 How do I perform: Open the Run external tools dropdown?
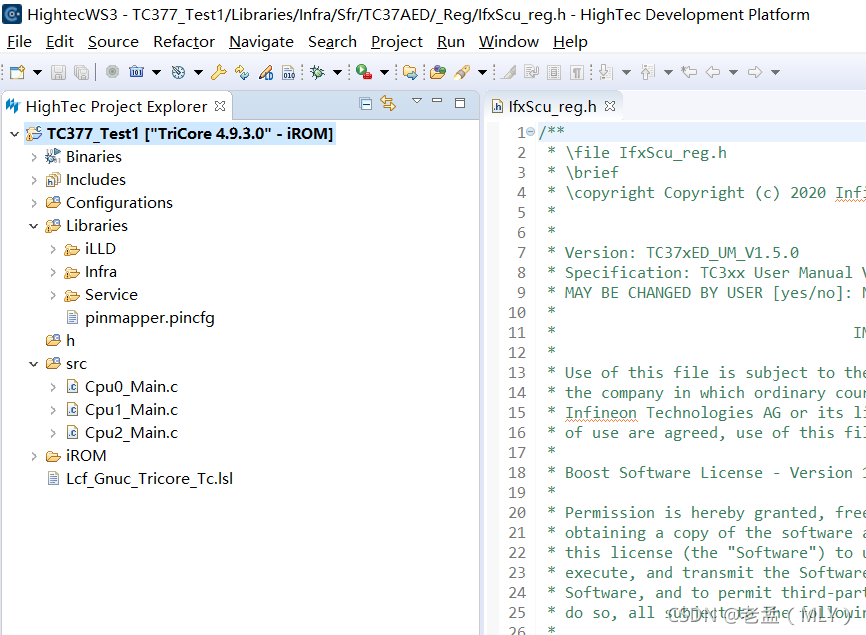[384, 72]
